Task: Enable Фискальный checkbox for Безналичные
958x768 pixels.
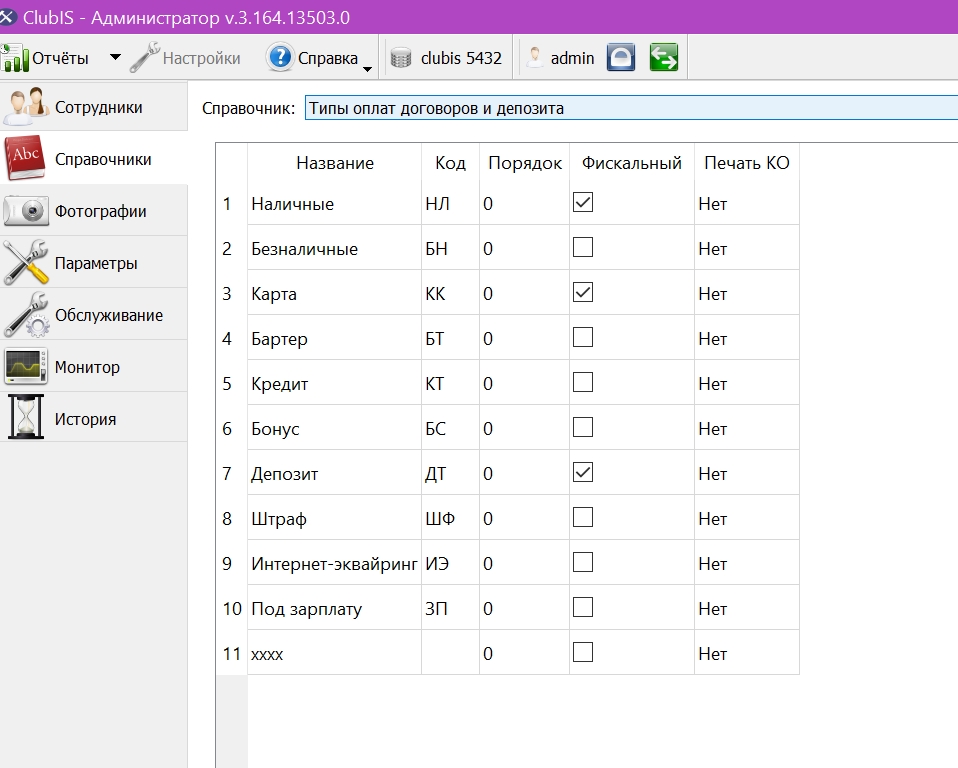Action: pos(583,247)
